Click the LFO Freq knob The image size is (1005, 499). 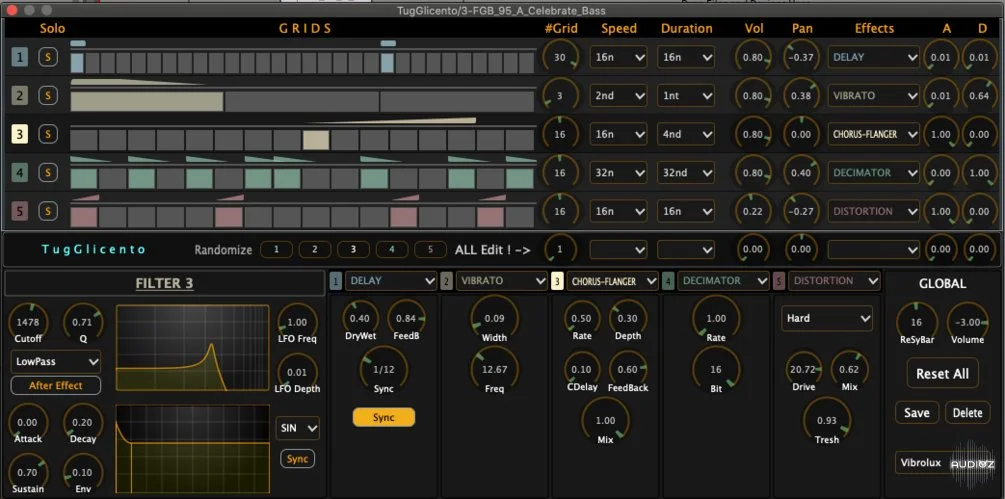pos(297,322)
